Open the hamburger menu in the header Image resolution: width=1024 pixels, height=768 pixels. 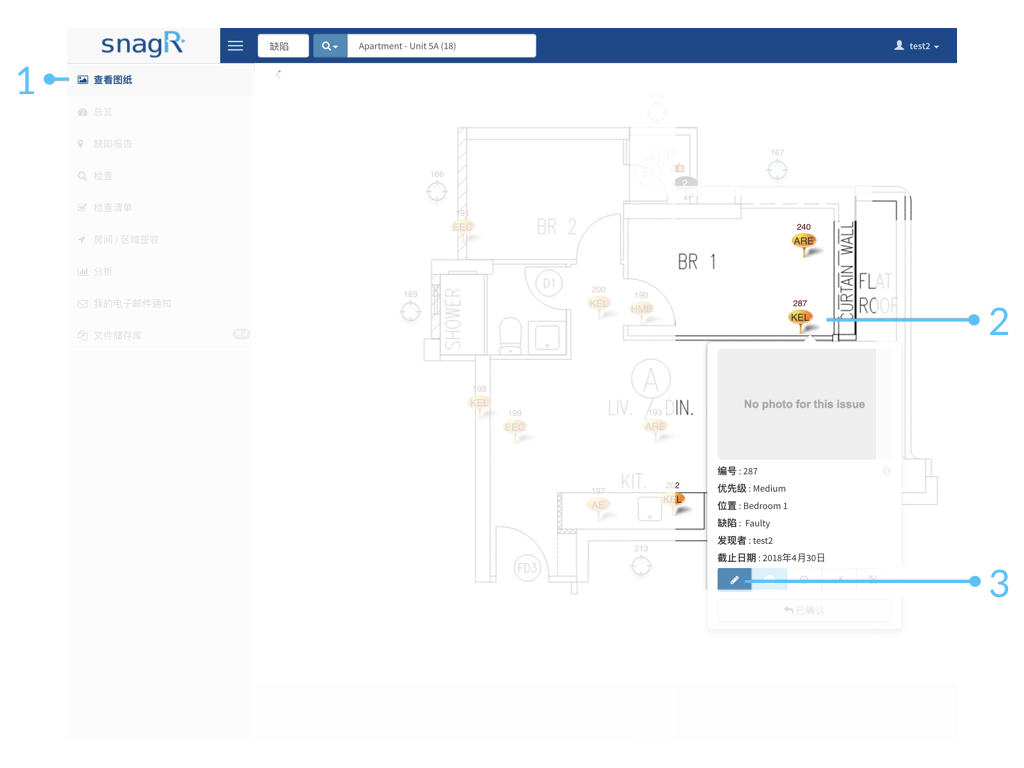[235, 46]
